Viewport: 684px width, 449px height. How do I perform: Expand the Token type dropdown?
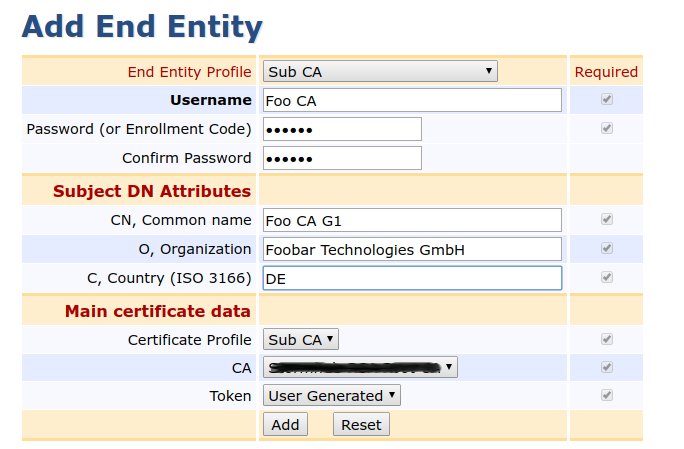(x=332, y=396)
